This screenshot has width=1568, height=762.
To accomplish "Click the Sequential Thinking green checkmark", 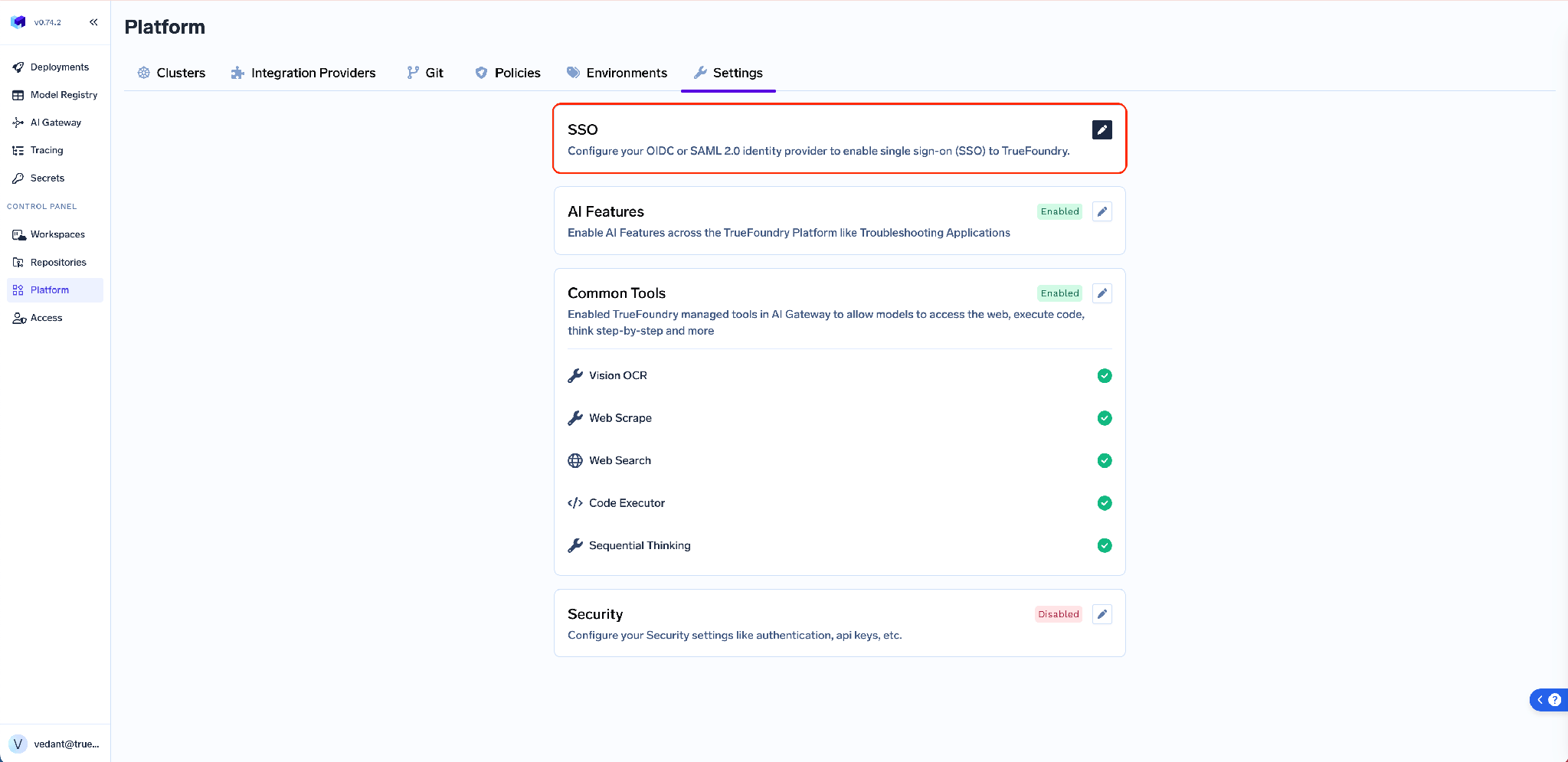I will [1105, 545].
